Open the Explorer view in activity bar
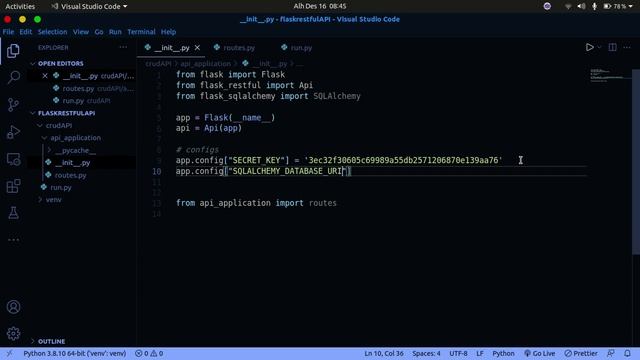Viewport: 640px width, 360px height. (13, 51)
